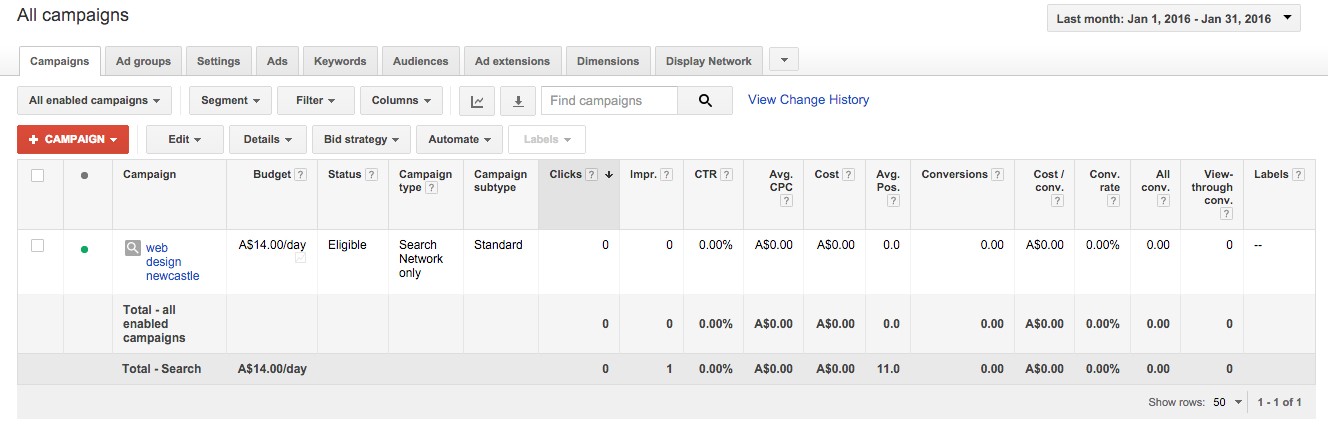Switch to the Display Network tab

(x=708, y=61)
